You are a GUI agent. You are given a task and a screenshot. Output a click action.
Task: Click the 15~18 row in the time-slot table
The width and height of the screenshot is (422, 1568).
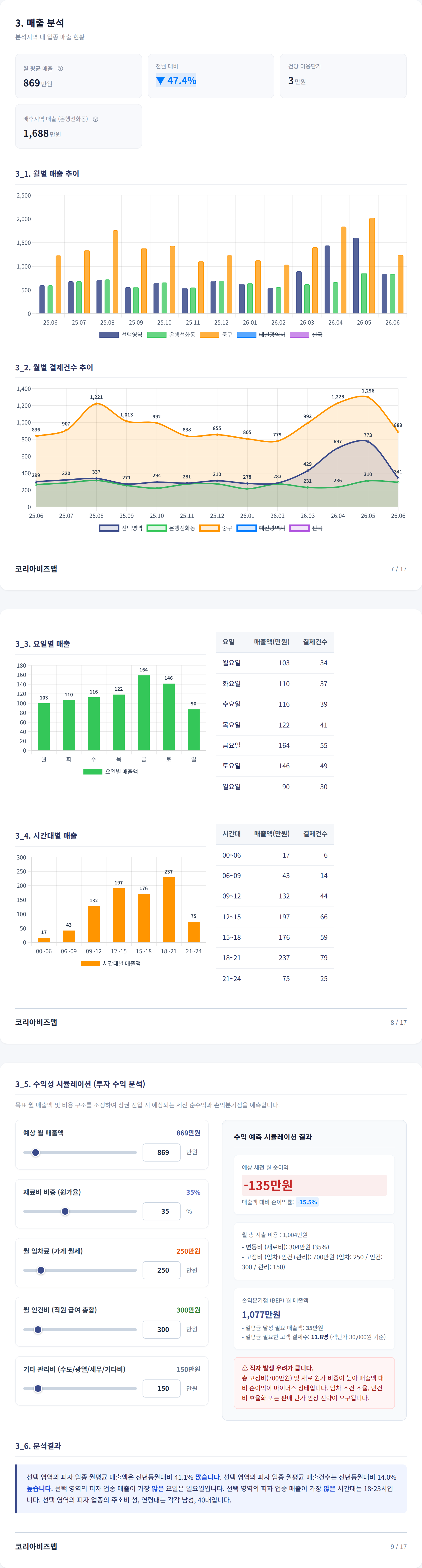pos(275,937)
